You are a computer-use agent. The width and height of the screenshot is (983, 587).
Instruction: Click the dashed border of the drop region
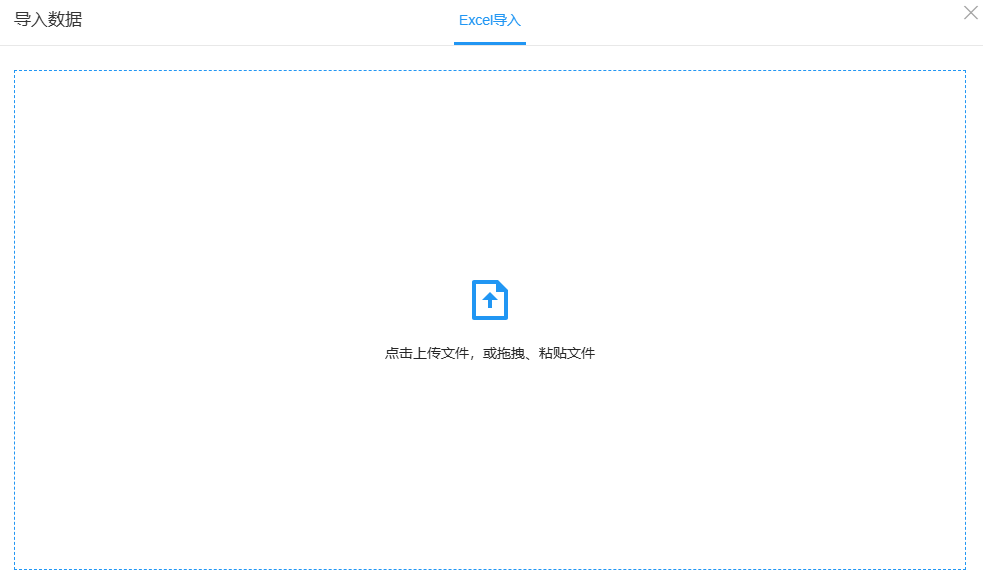[x=490, y=70]
